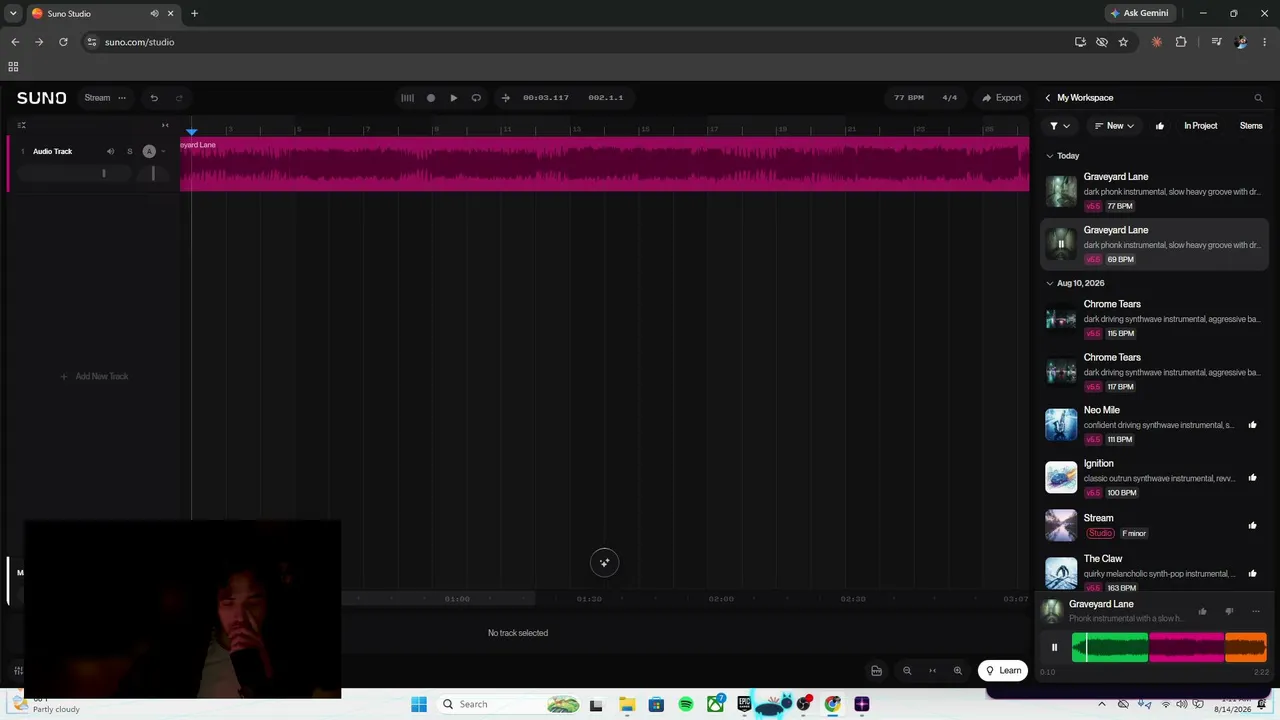Fit the timeline zoom to the project
The image size is (1280, 720).
[x=932, y=671]
